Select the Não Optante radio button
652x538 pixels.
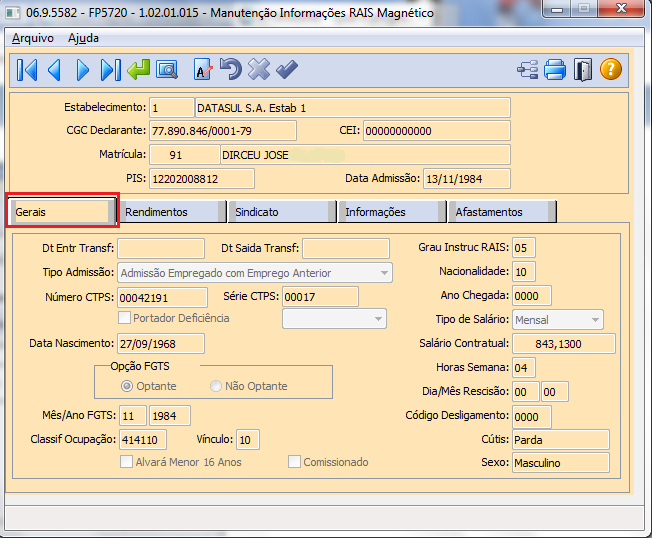tap(215, 386)
